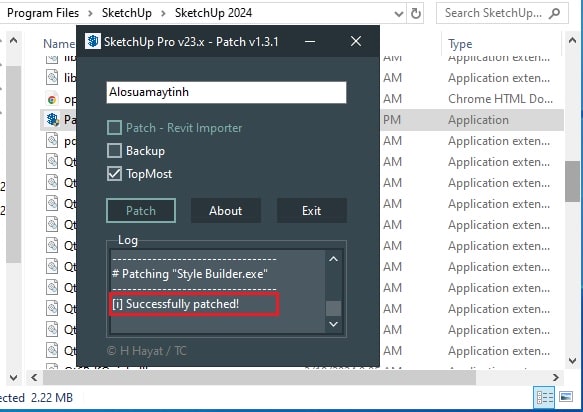The width and height of the screenshot is (583, 412).
Task: Click the magnifier icon in Search SketchUp box
Action: [554, 14]
